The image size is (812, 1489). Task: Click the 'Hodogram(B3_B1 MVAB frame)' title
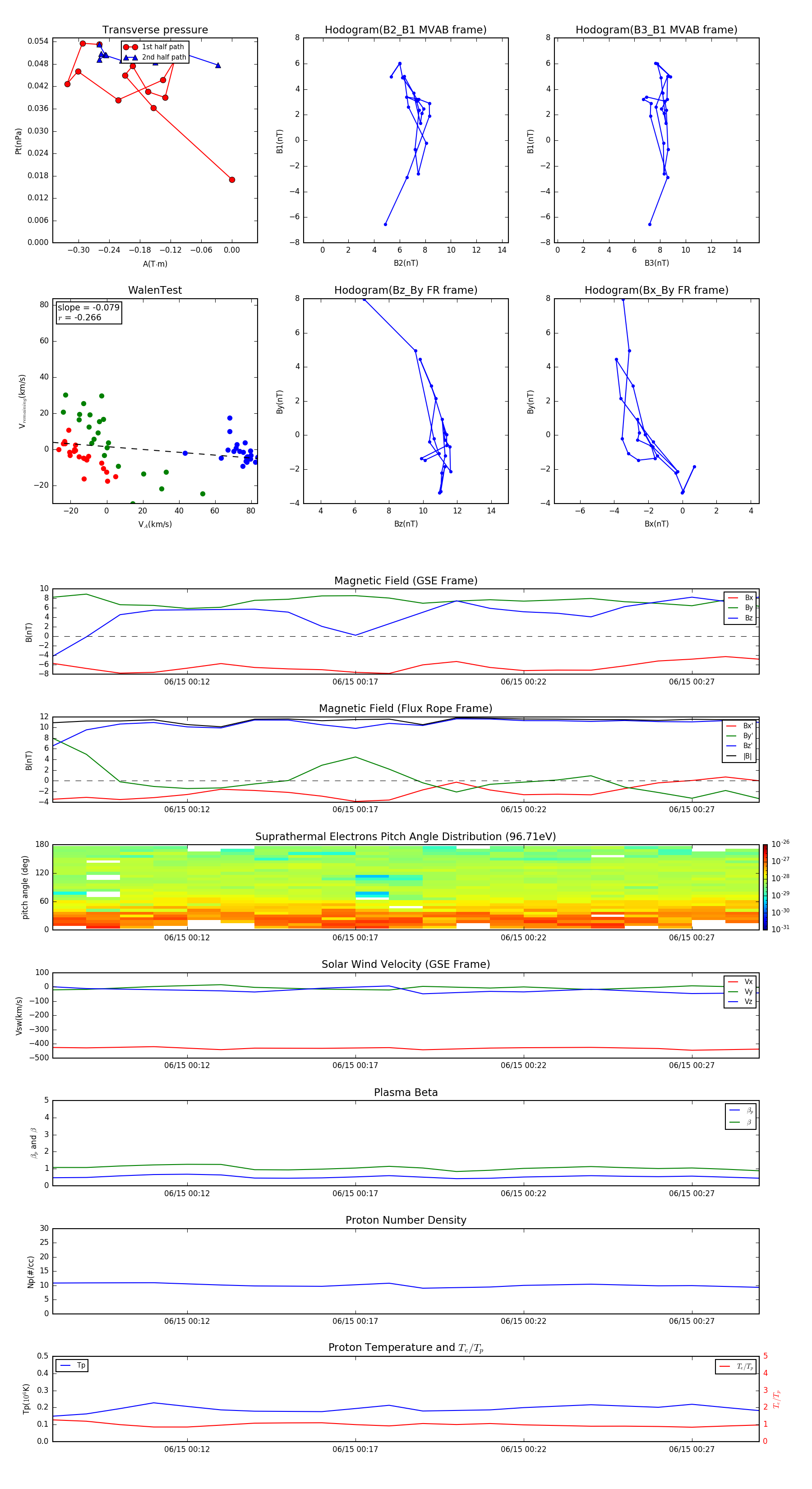tap(656, 30)
